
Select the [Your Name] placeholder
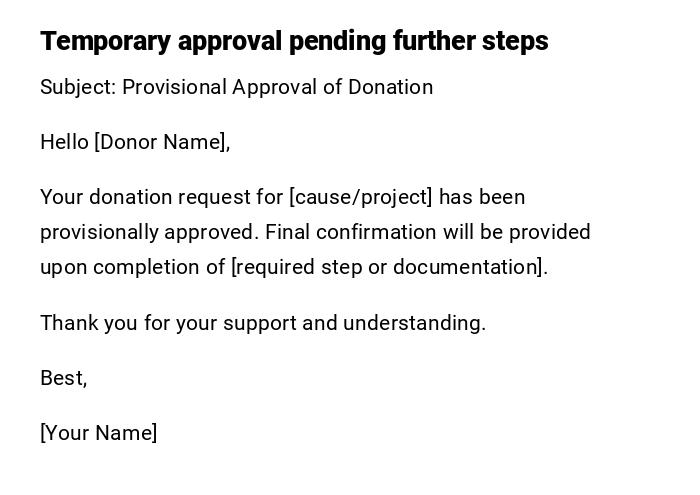[99, 433]
